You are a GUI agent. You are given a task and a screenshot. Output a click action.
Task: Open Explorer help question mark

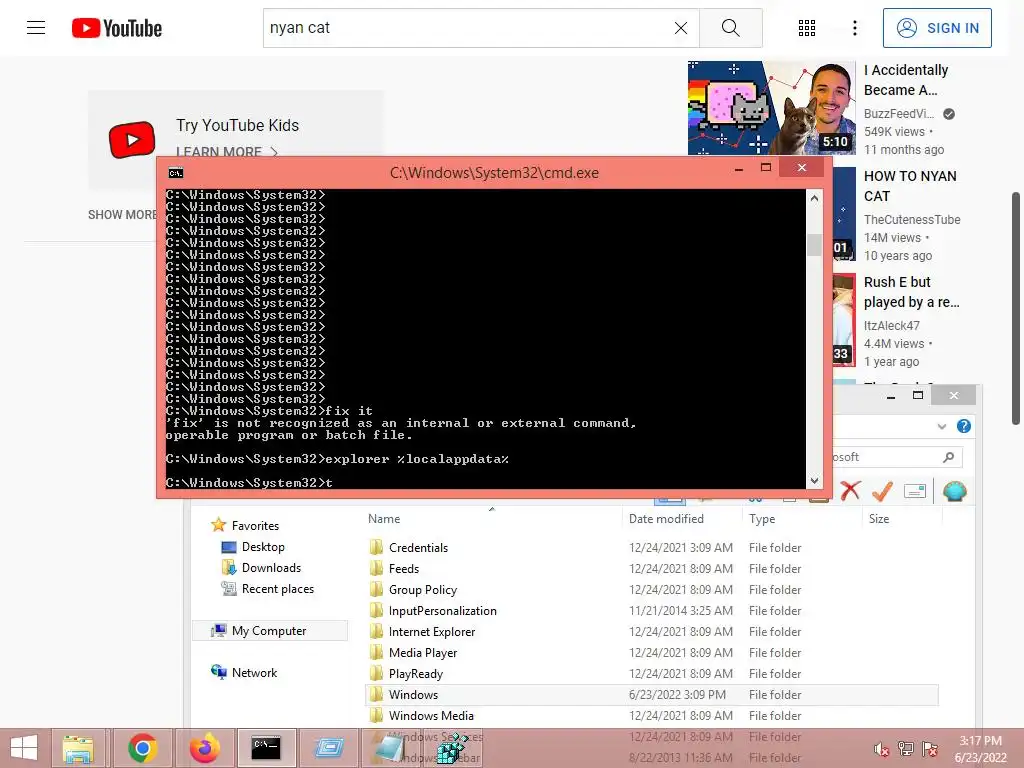963,426
